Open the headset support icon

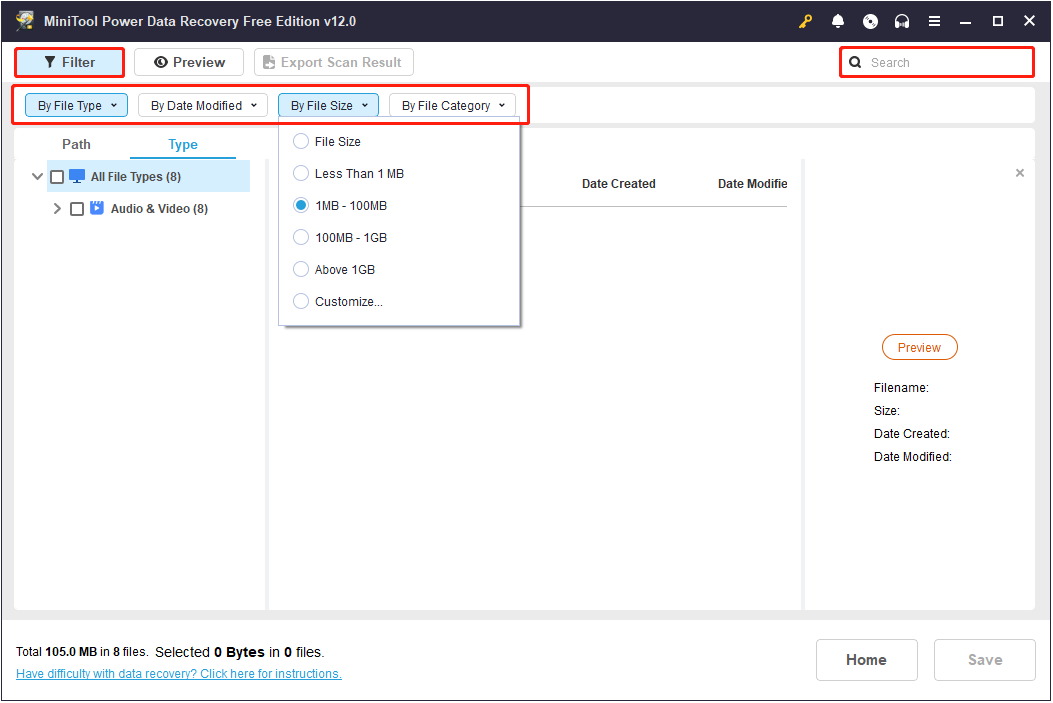[x=902, y=21]
